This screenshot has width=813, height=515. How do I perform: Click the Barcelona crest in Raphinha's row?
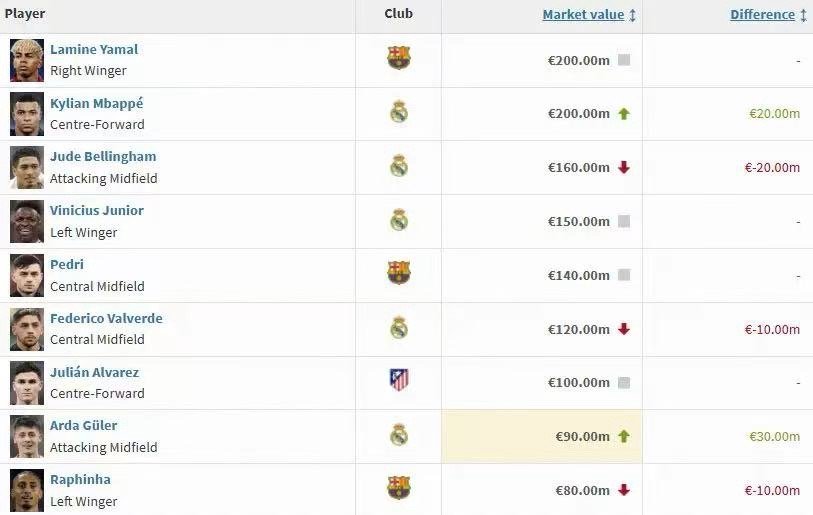(x=399, y=489)
